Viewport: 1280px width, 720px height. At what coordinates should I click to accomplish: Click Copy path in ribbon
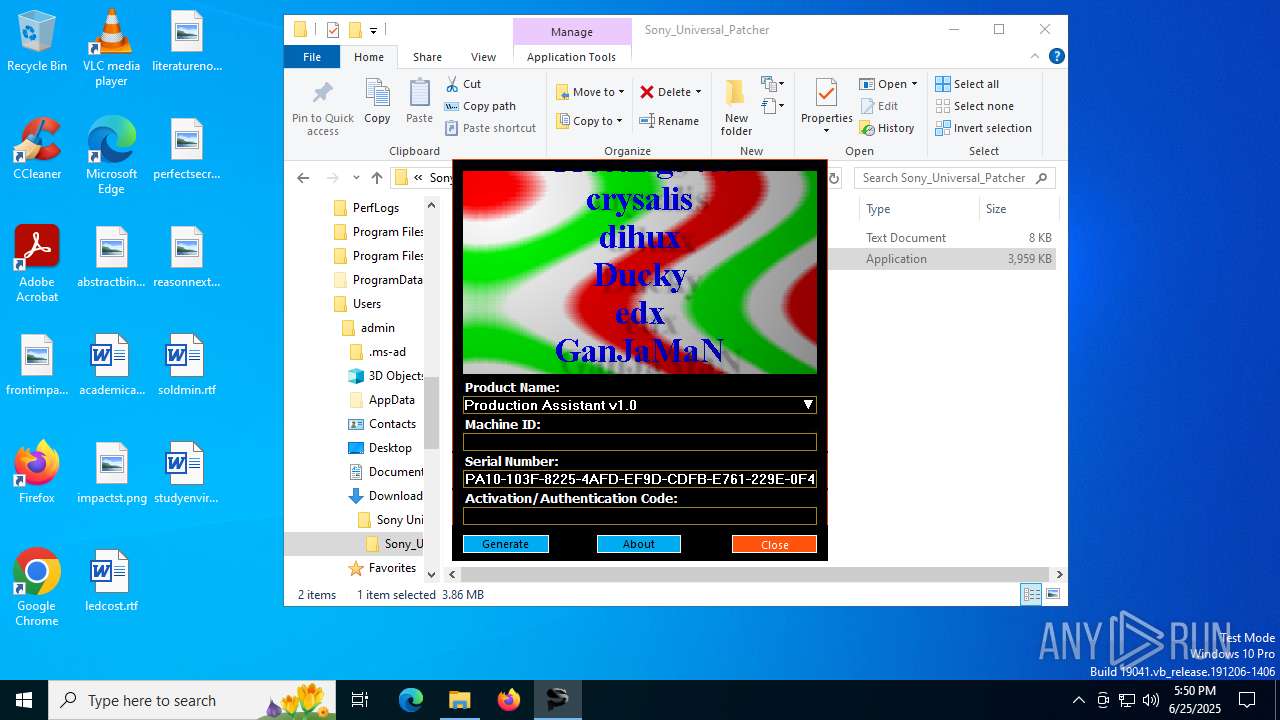[481, 106]
